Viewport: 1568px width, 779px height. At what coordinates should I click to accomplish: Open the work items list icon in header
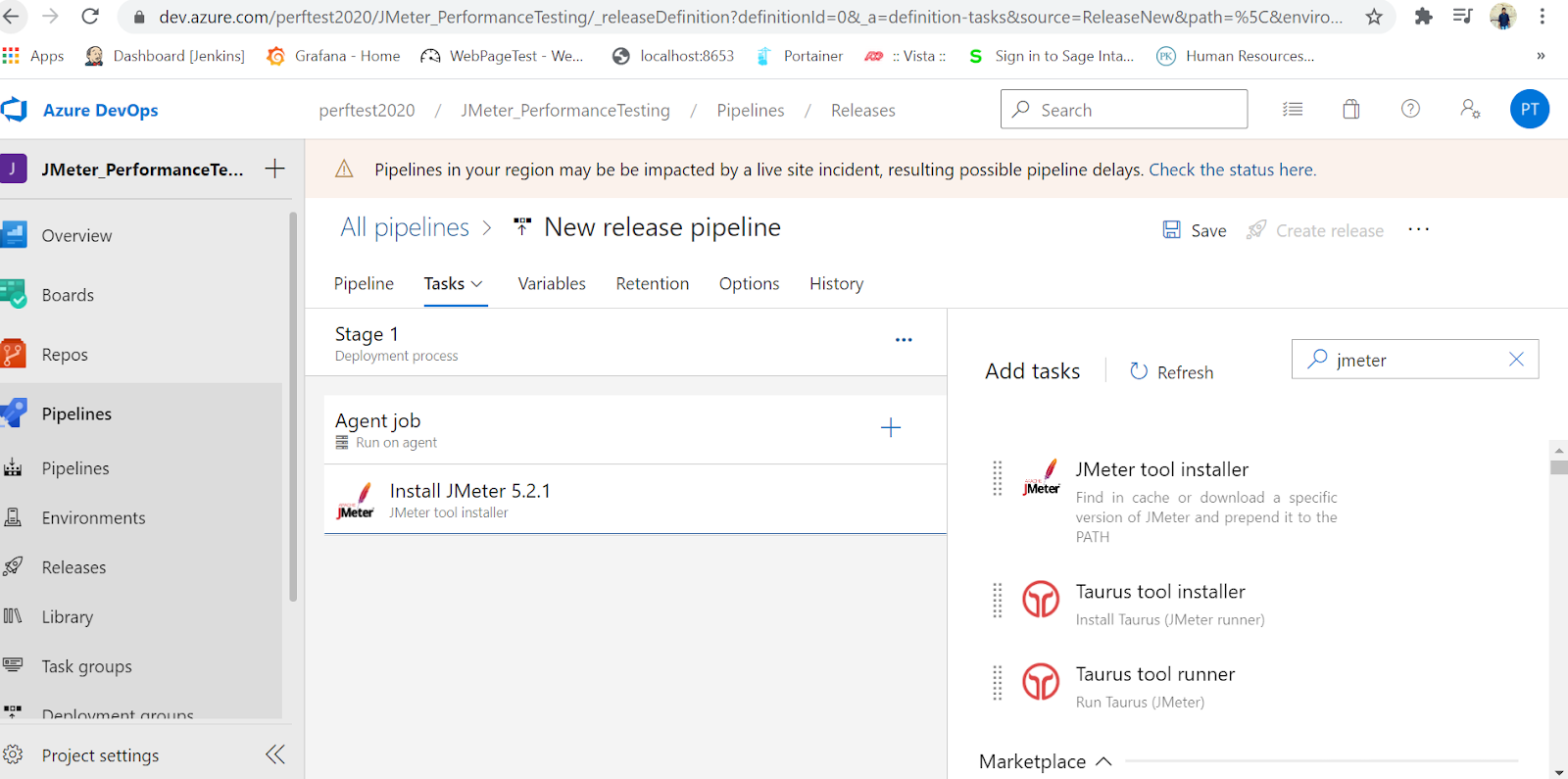[x=1293, y=109]
